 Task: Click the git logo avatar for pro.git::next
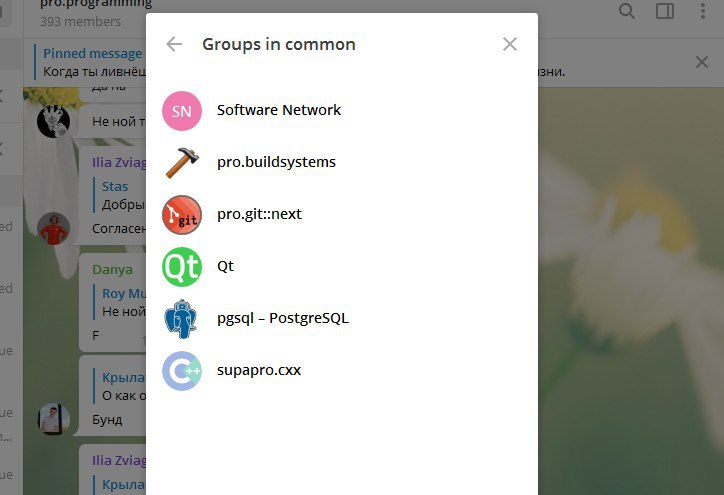point(182,215)
